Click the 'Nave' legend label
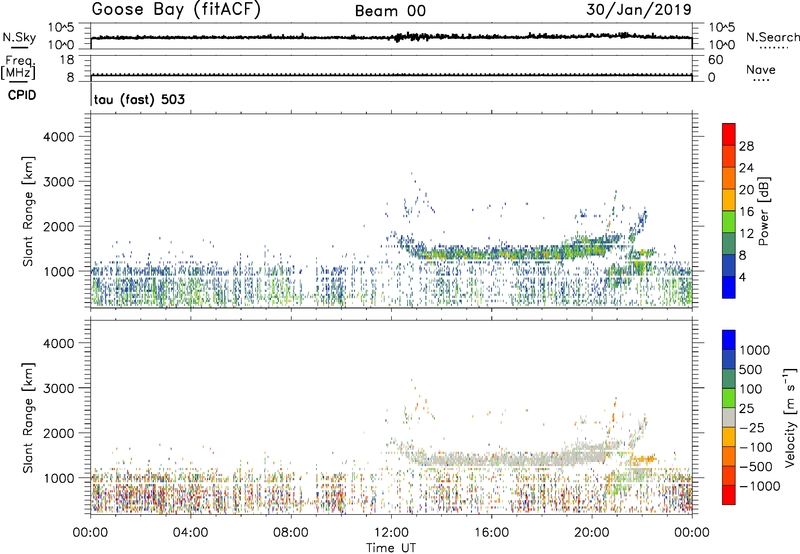 tap(761, 70)
